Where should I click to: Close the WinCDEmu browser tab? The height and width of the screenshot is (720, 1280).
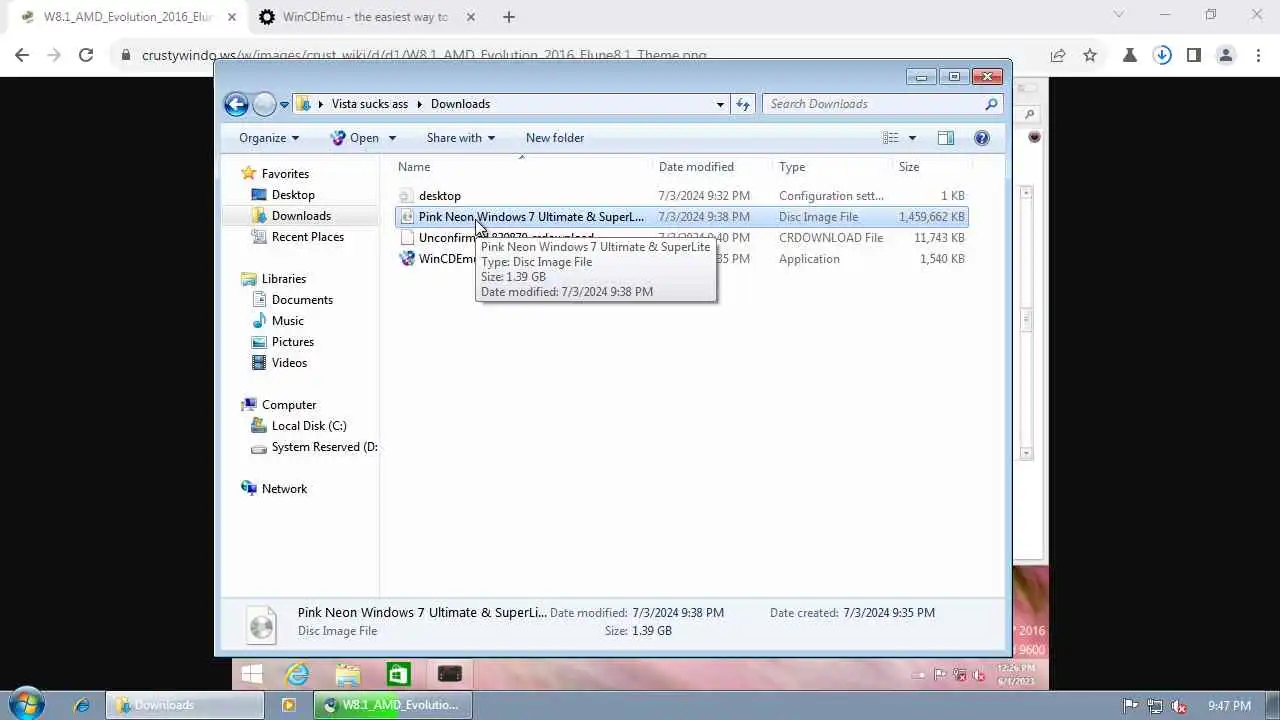tap(471, 17)
